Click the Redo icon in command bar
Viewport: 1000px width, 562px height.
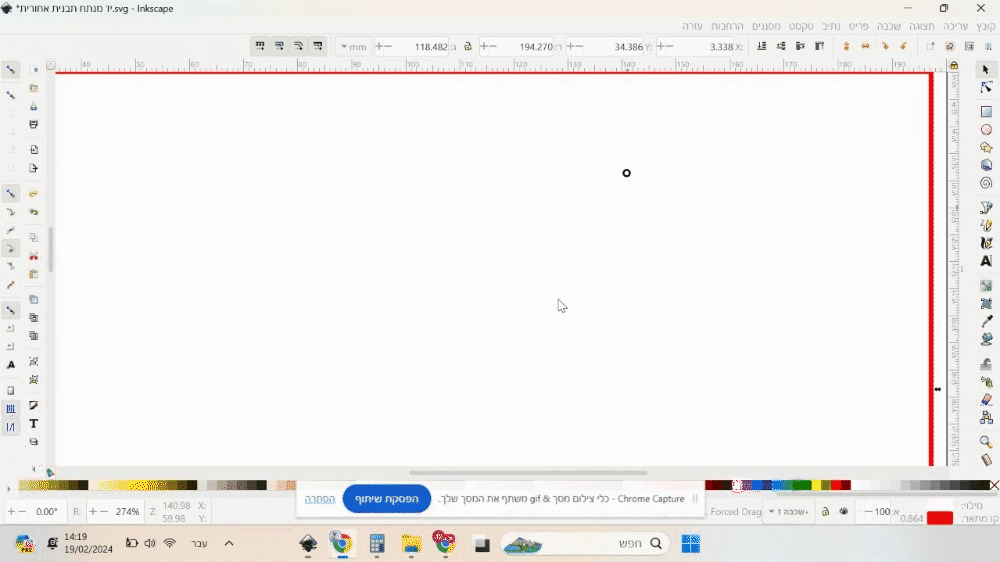(34, 212)
